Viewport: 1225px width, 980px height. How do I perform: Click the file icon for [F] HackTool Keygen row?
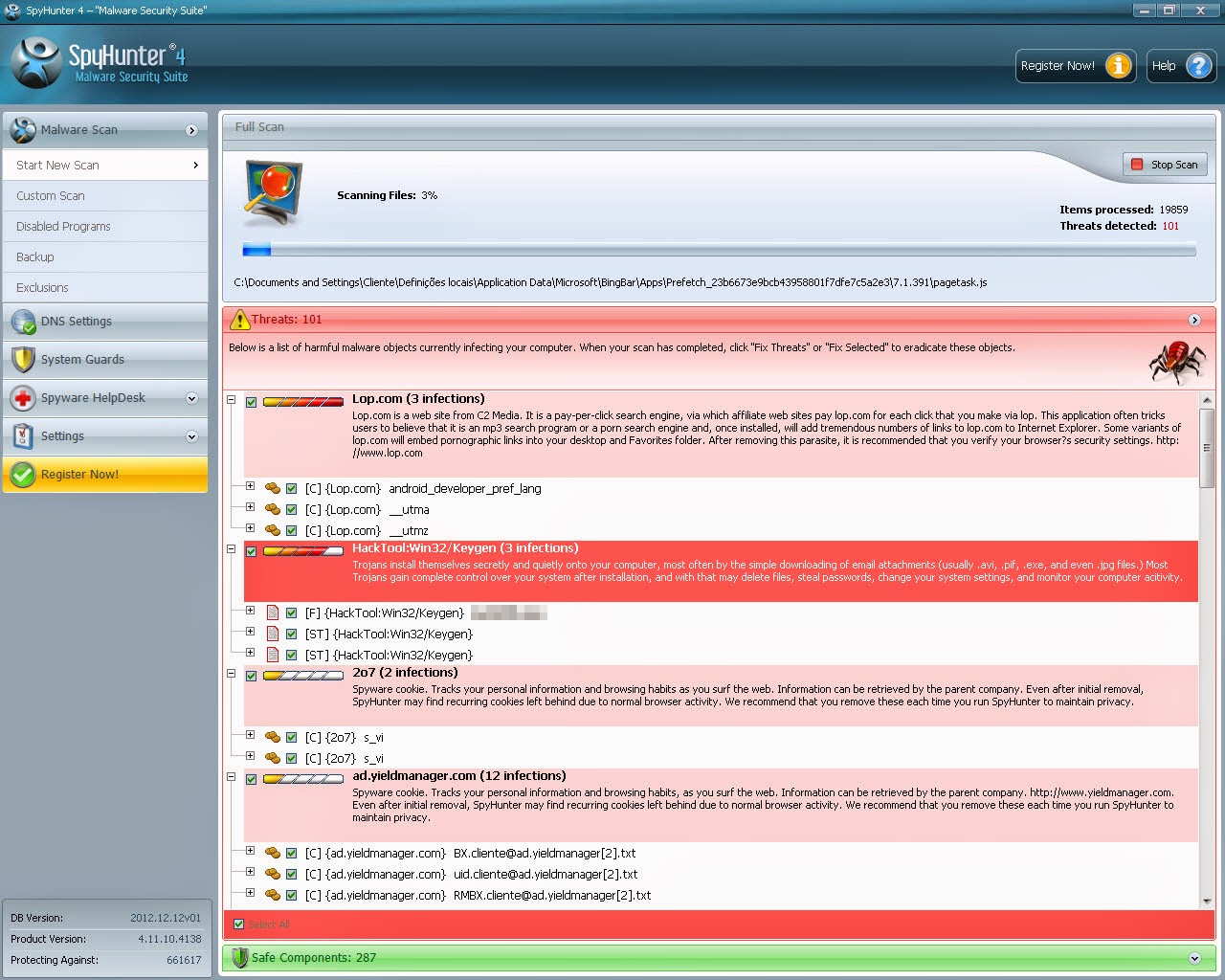[273, 612]
